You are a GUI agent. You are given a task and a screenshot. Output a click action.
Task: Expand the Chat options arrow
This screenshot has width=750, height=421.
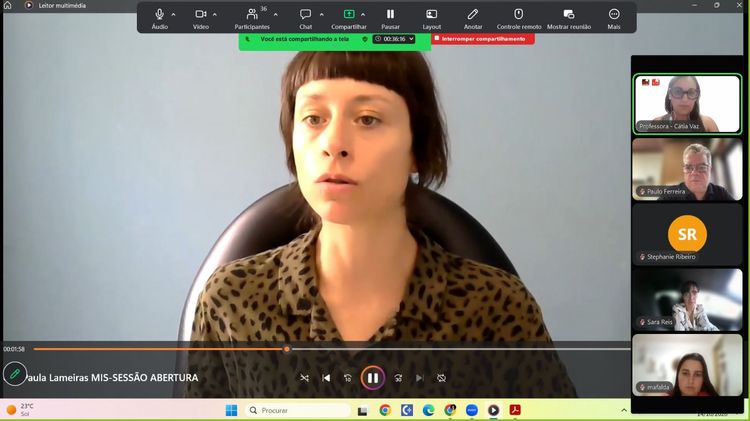click(321, 15)
